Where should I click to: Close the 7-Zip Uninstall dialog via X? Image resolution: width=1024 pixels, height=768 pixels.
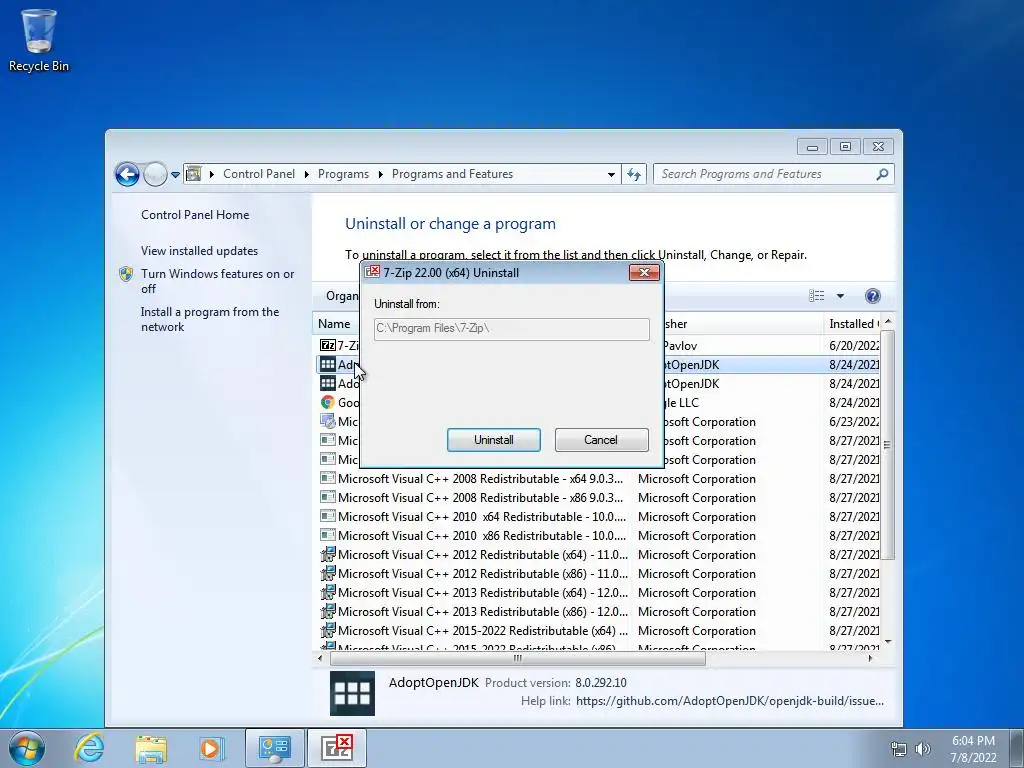pyautogui.click(x=644, y=272)
